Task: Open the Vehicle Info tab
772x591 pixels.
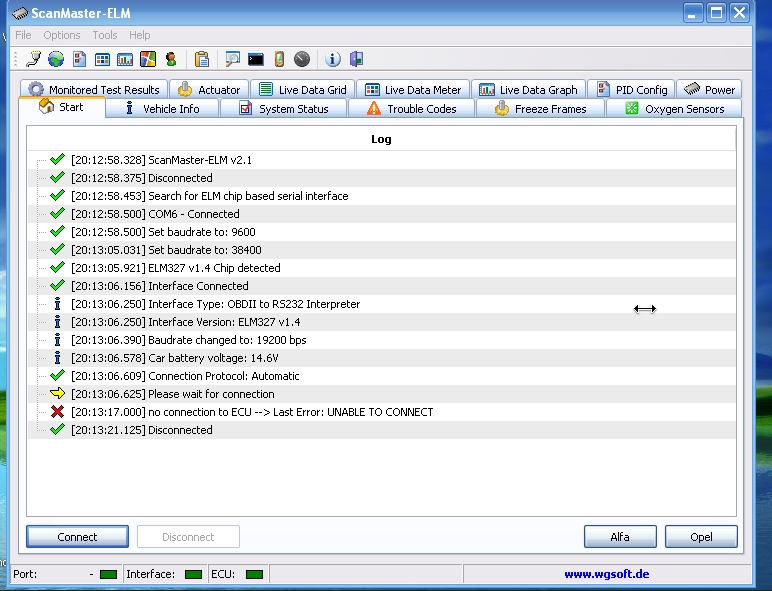Action: 162,108
